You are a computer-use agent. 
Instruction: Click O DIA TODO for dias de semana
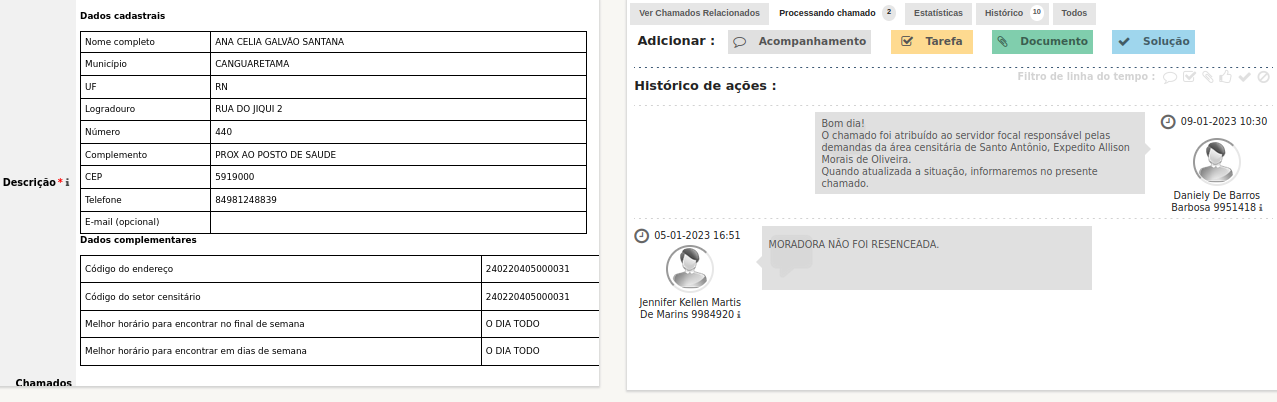(540, 351)
